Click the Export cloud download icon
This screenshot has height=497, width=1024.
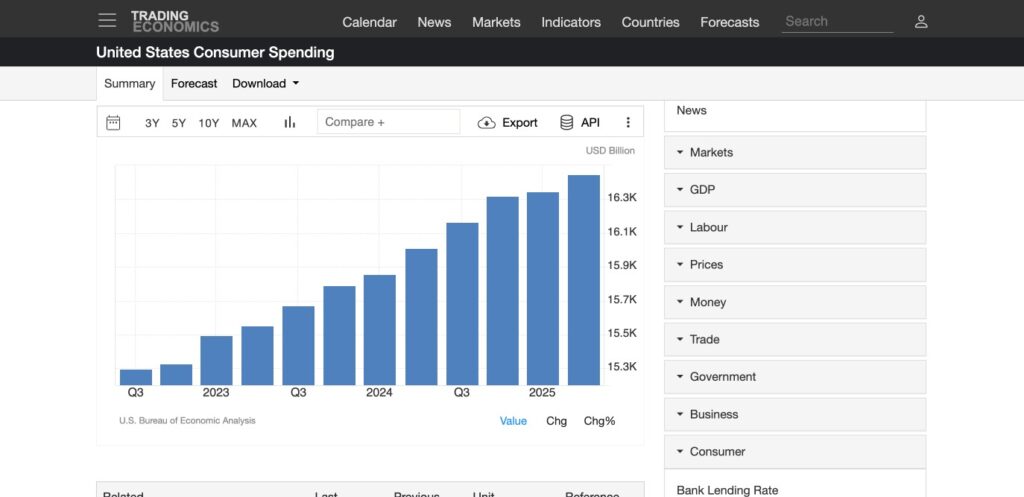(487, 122)
